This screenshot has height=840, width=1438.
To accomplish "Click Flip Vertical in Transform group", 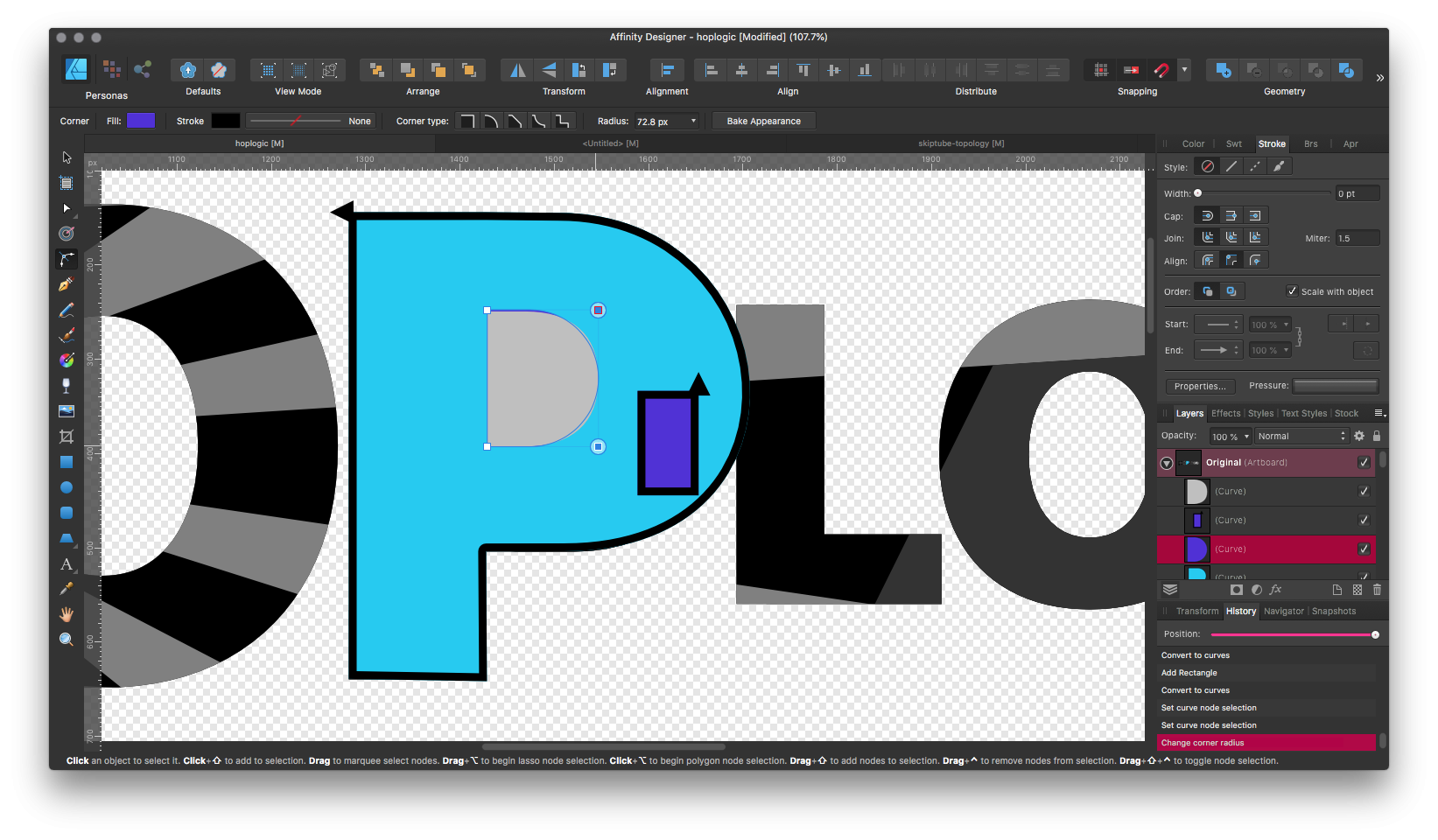I will click(x=549, y=70).
